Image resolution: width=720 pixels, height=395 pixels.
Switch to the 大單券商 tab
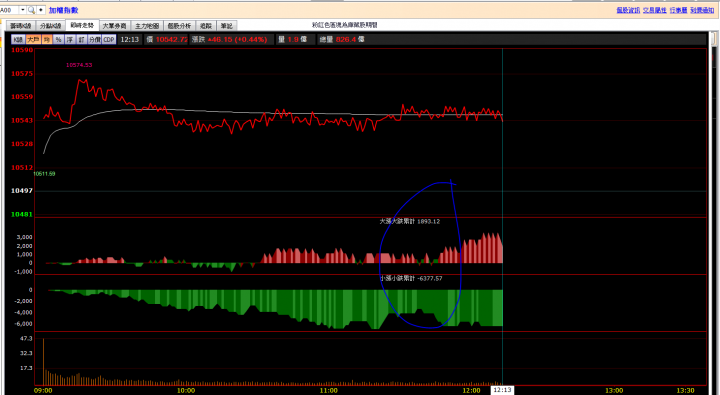pos(115,26)
